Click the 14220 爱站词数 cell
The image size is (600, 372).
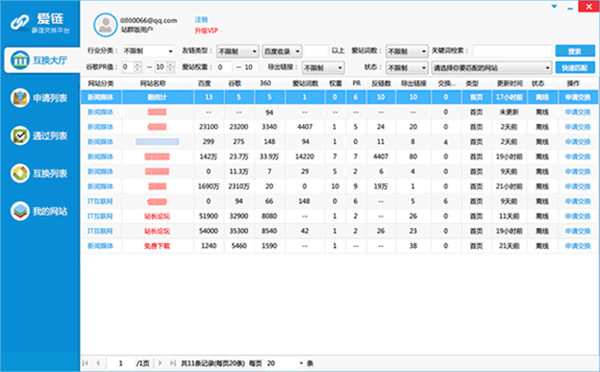[x=305, y=157]
